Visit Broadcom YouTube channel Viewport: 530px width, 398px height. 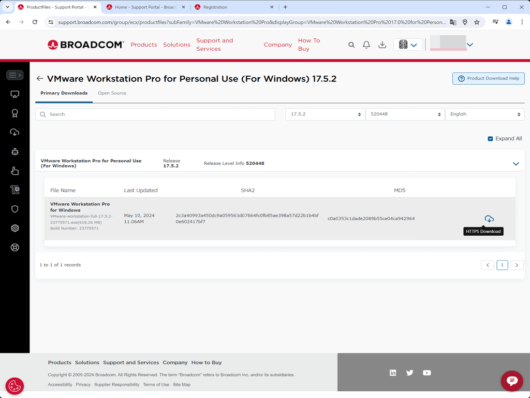click(427, 373)
